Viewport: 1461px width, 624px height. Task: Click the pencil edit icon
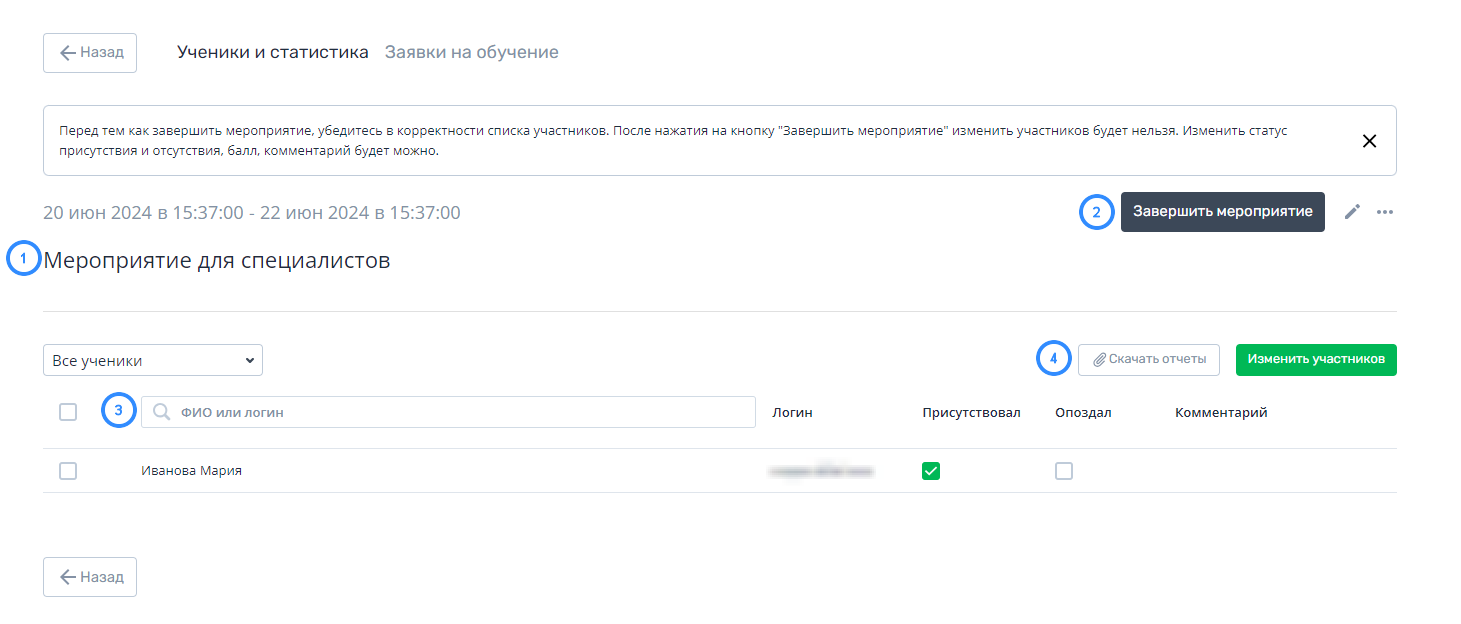click(x=1352, y=212)
